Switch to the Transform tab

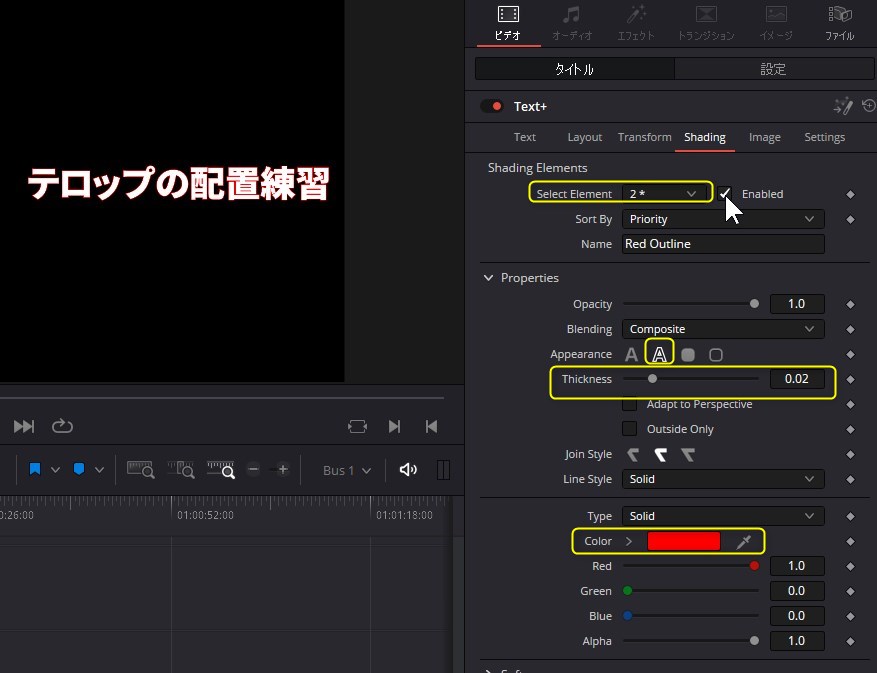click(644, 137)
